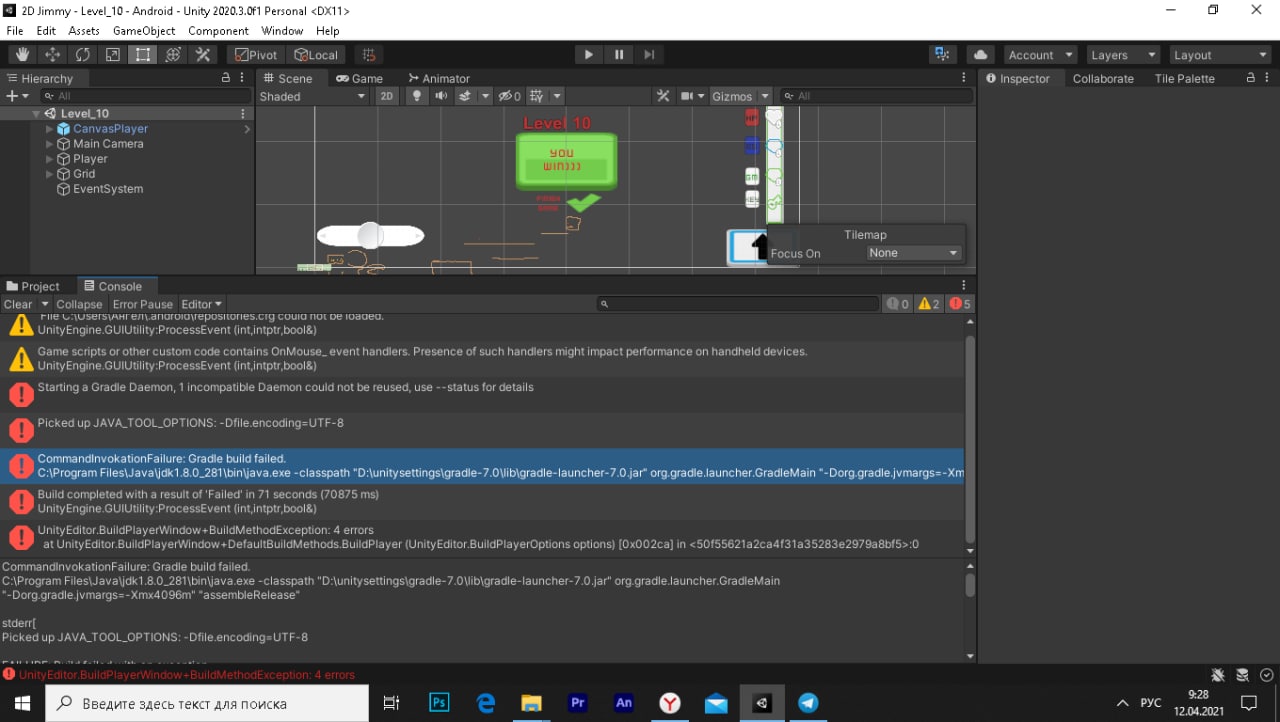The width and height of the screenshot is (1280, 722).
Task: Open the Collab icon in the toolbar
Action: 941,55
